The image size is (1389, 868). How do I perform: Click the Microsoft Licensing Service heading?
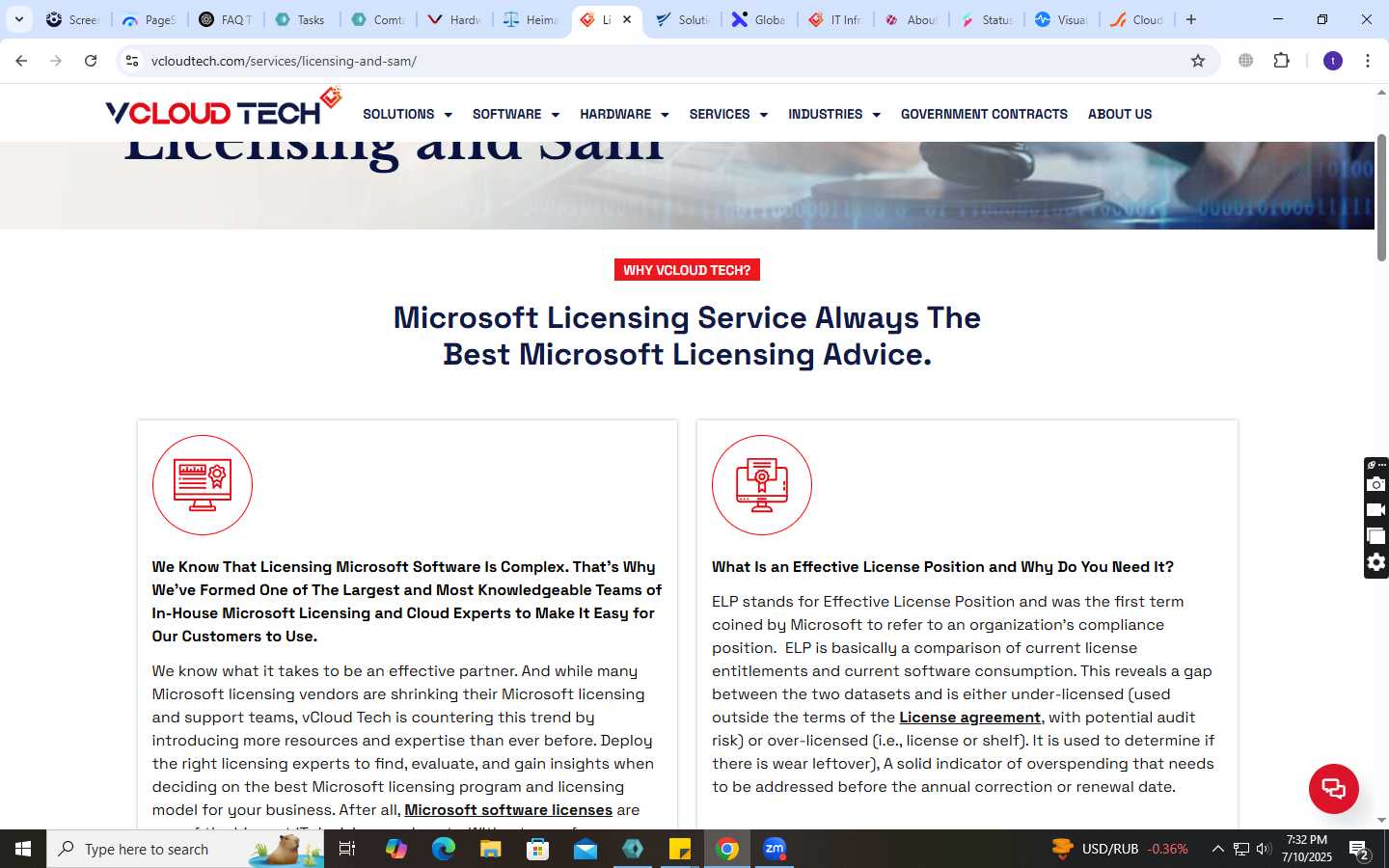[687, 336]
